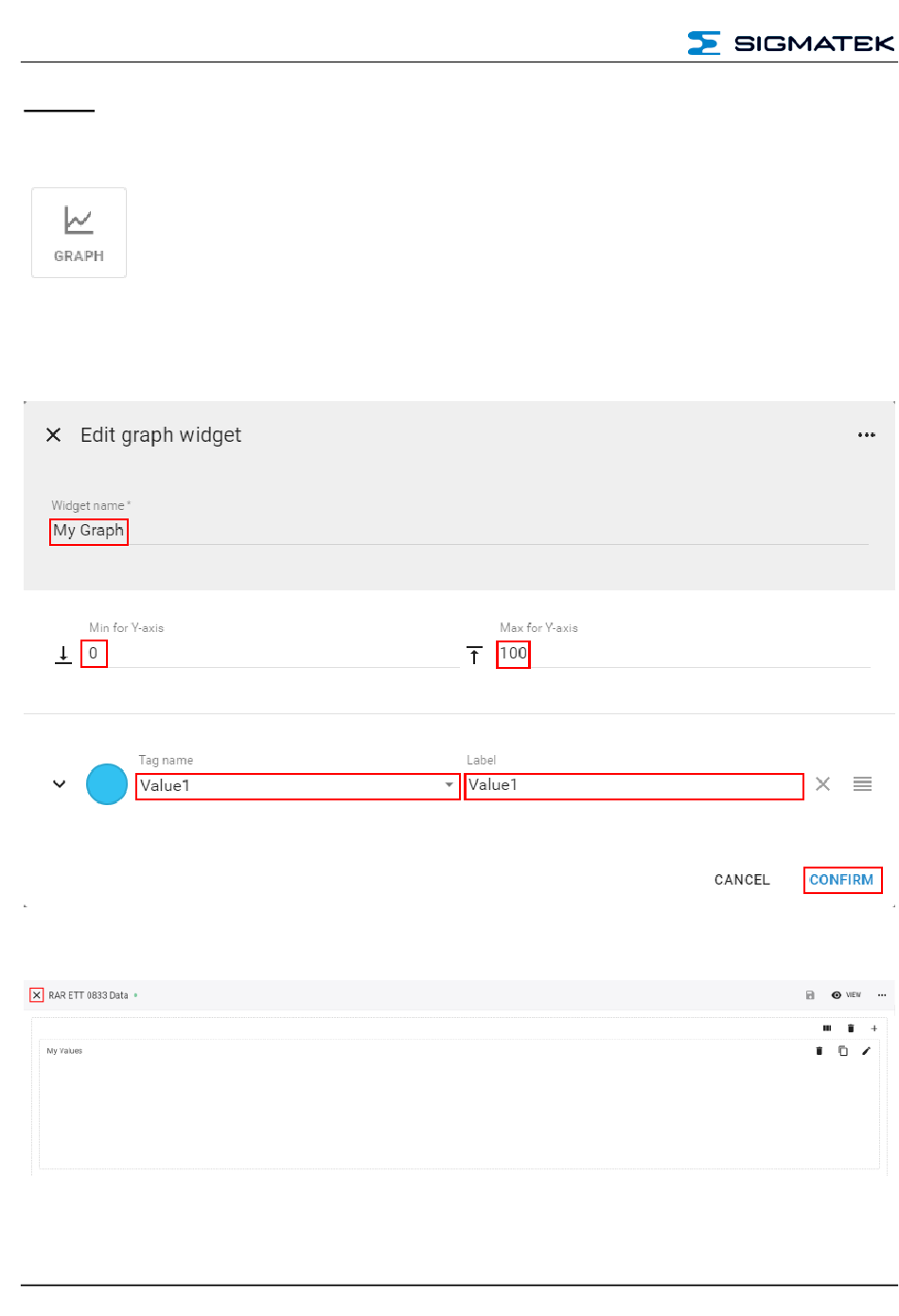
Task: Cancel the graph widget edit
Action: point(742,880)
